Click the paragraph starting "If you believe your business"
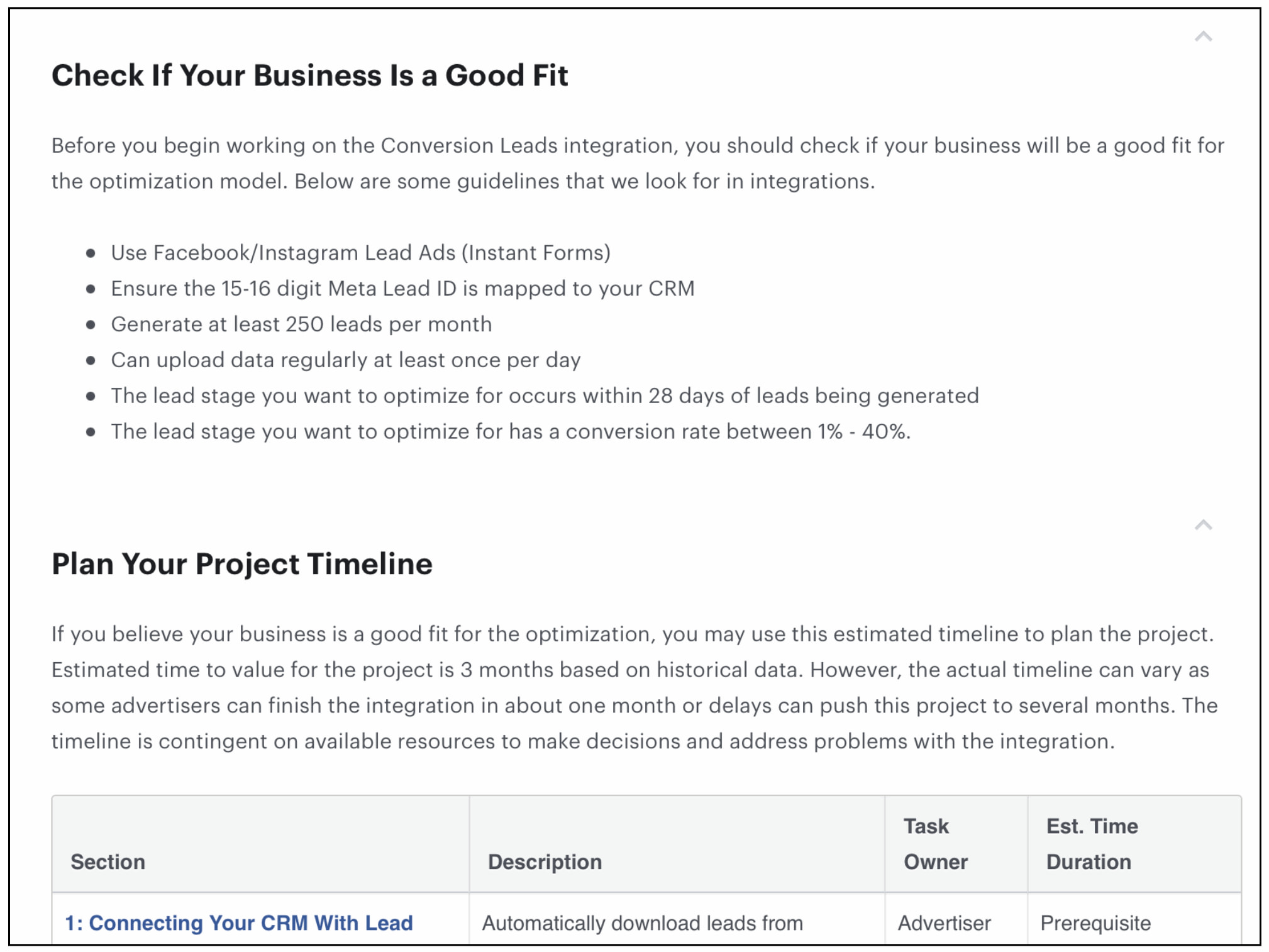 (x=634, y=687)
